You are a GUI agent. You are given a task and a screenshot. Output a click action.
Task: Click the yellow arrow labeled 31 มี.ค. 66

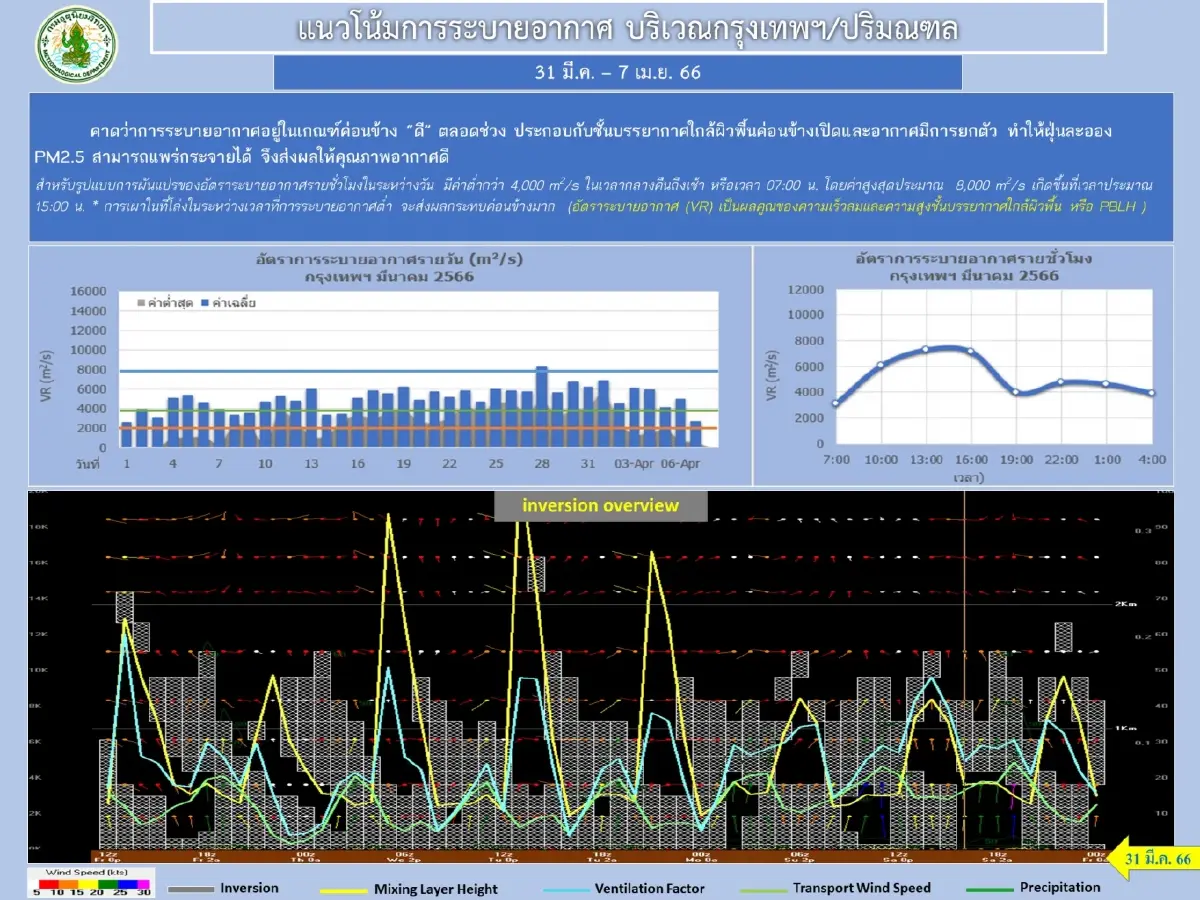coord(1155,859)
